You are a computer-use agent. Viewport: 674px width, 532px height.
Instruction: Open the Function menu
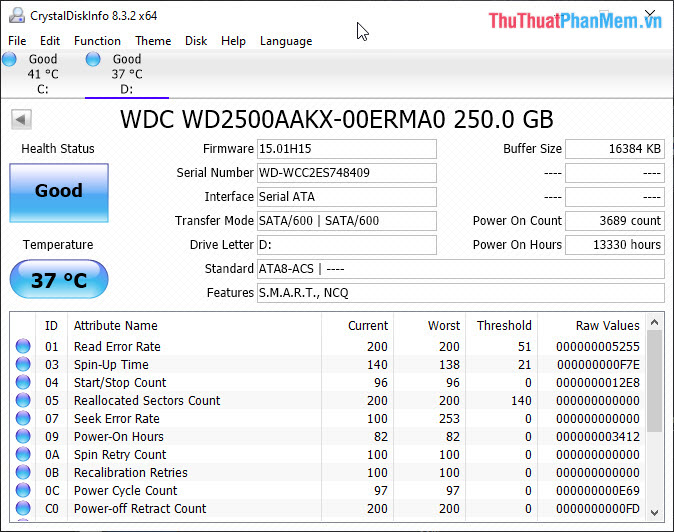97,41
